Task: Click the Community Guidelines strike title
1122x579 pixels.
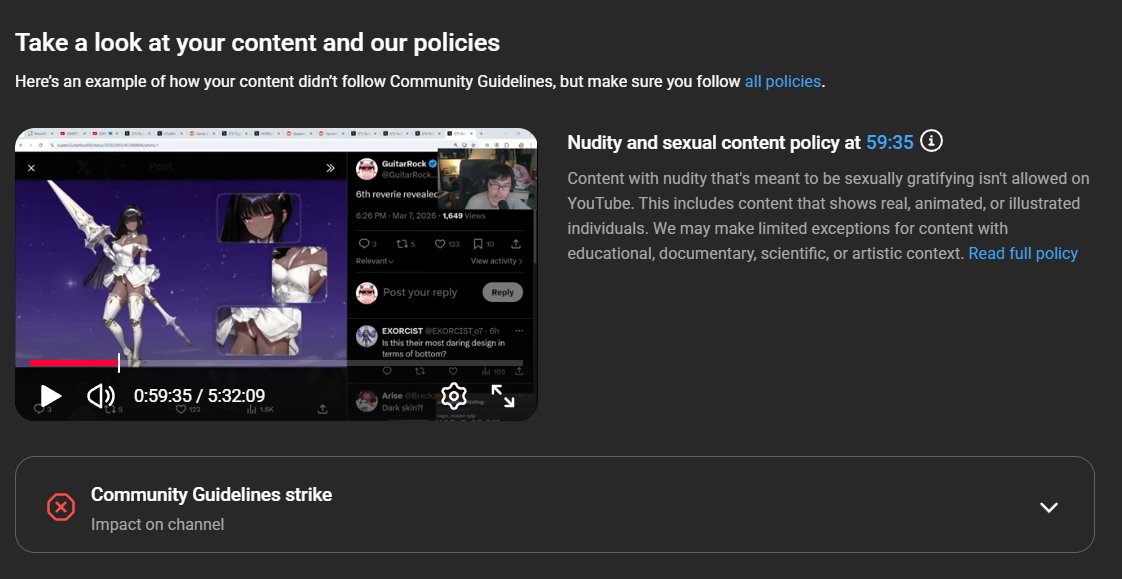Action: tap(211, 495)
